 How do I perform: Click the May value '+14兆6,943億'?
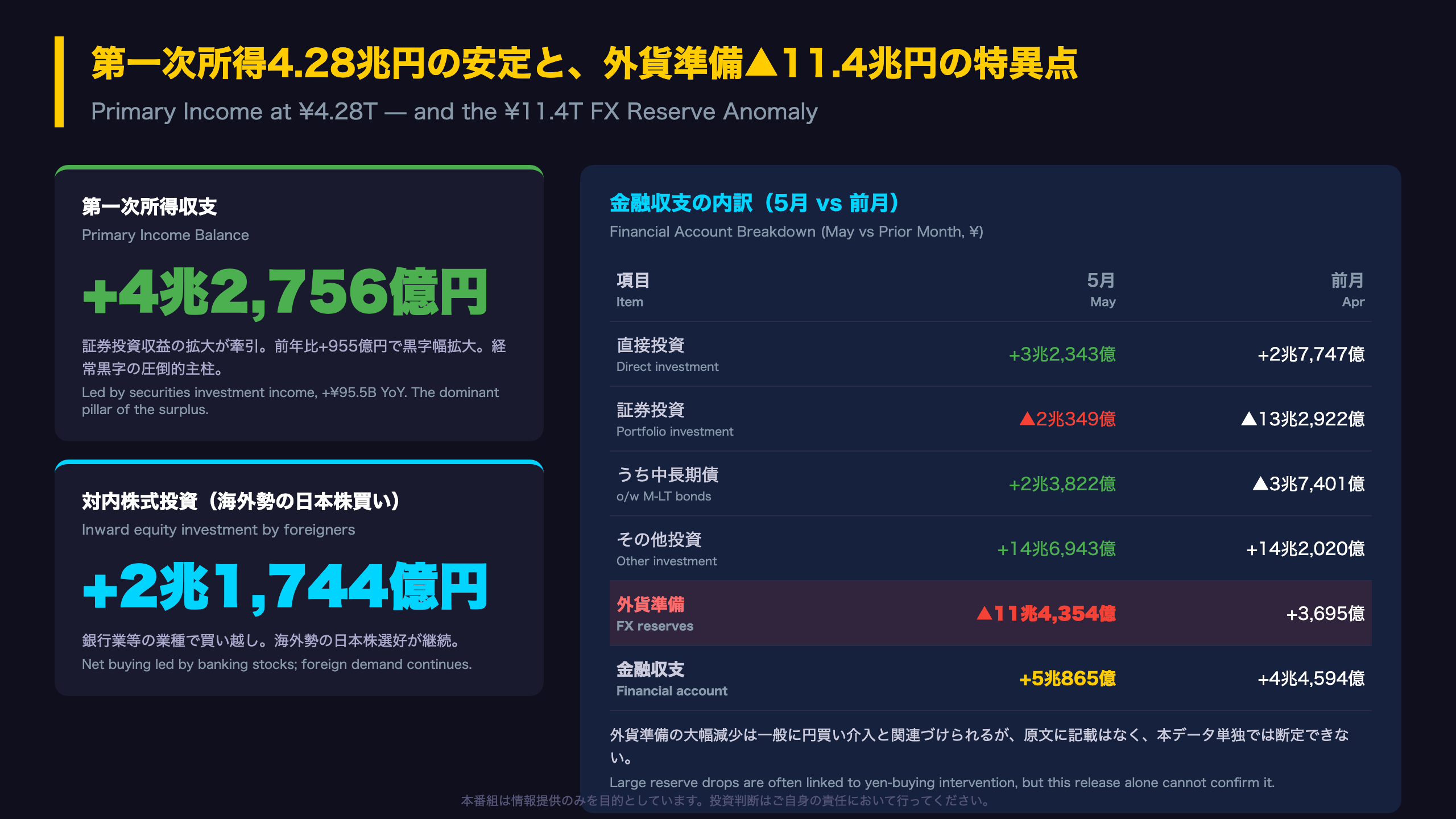(1056, 549)
